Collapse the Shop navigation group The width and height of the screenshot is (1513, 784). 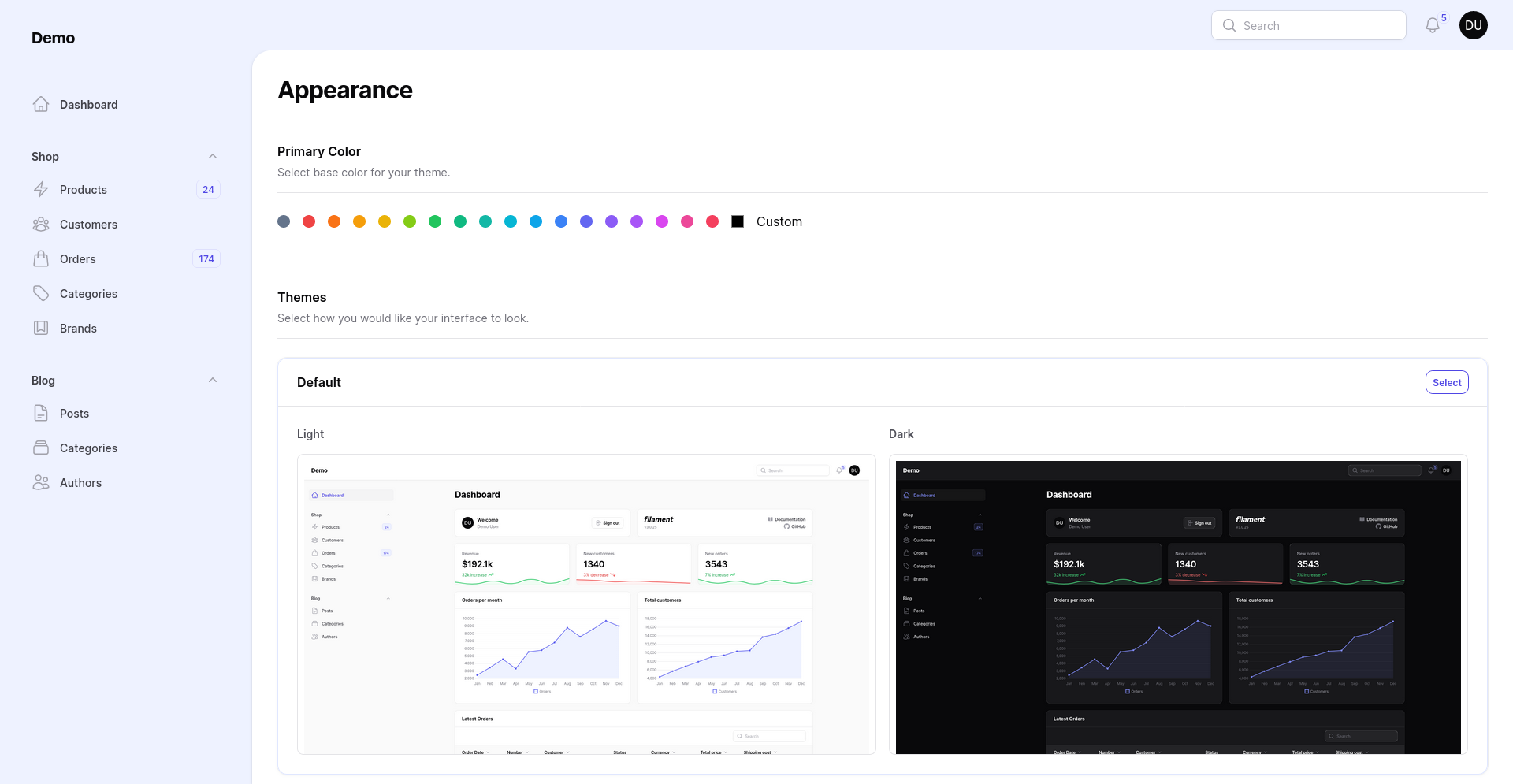pyautogui.click(x=212, y=157)
